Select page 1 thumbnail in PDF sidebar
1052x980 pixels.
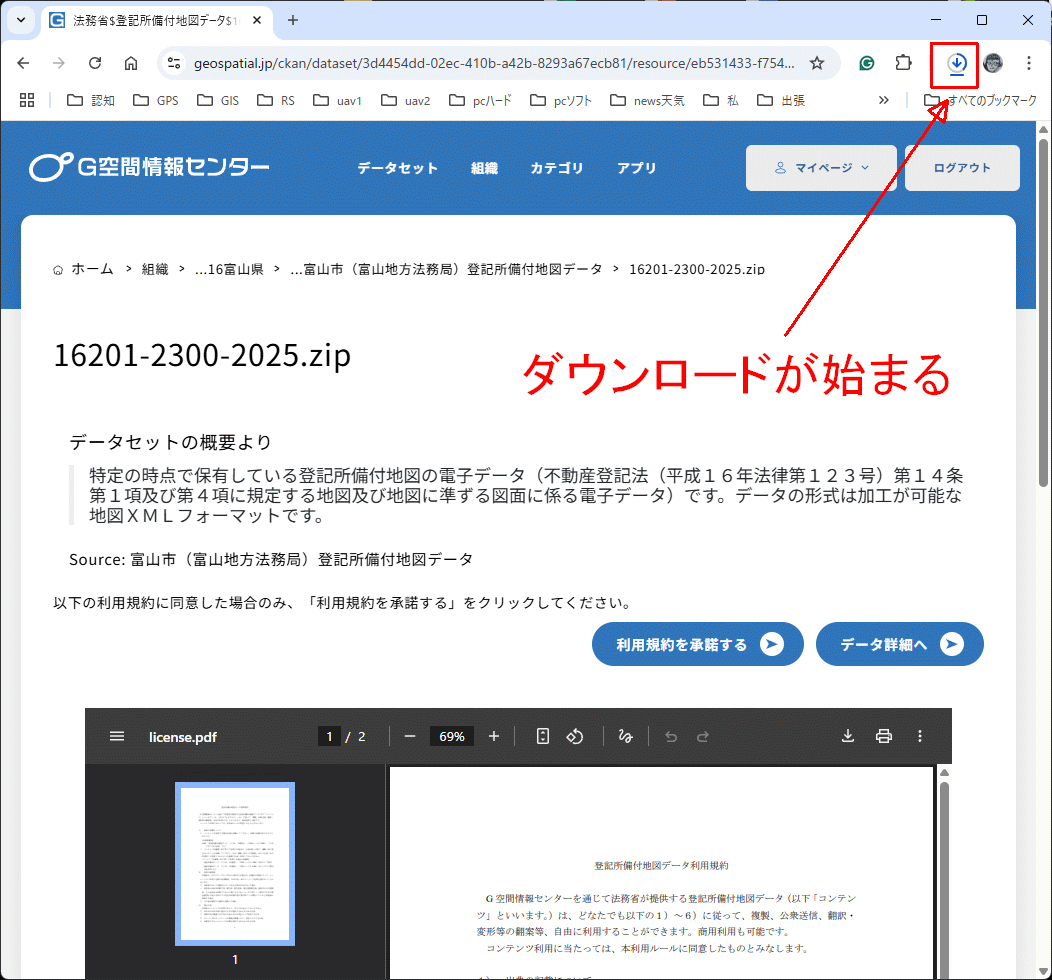click(235, 863)
